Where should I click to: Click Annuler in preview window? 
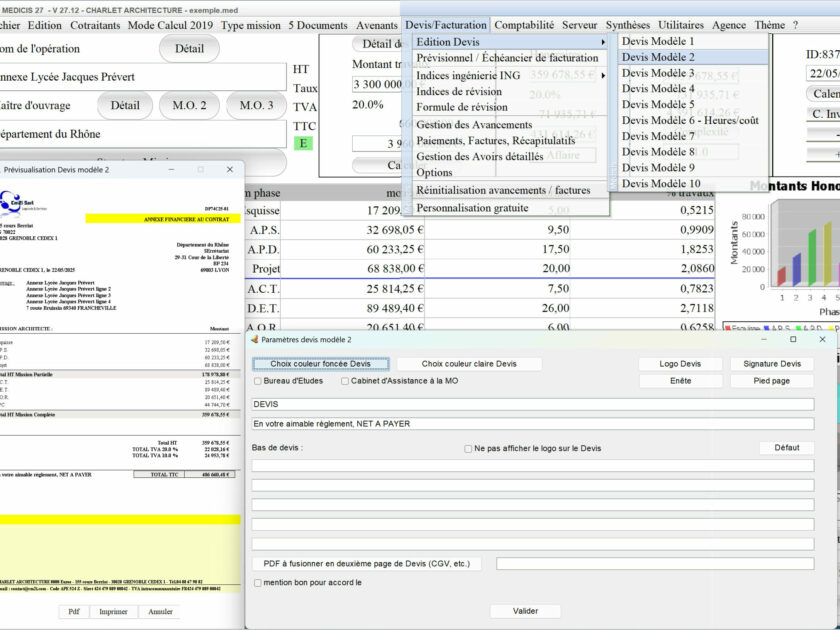(160, 612)
